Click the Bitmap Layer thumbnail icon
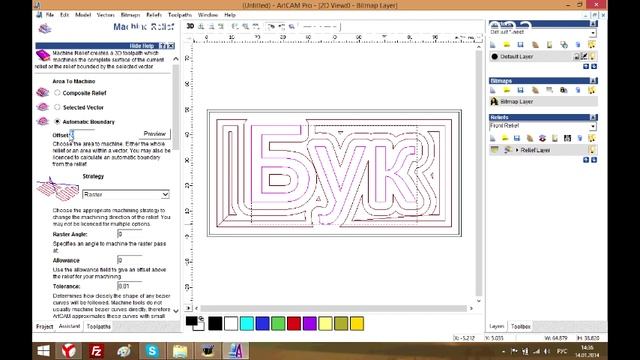 coord(494,101)
